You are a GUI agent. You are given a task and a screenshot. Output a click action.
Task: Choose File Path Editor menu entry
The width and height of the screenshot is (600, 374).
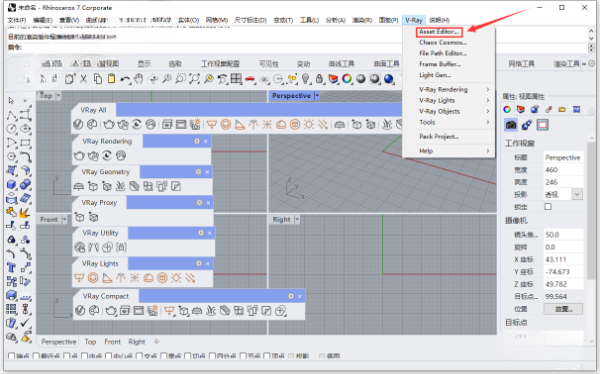443,53
